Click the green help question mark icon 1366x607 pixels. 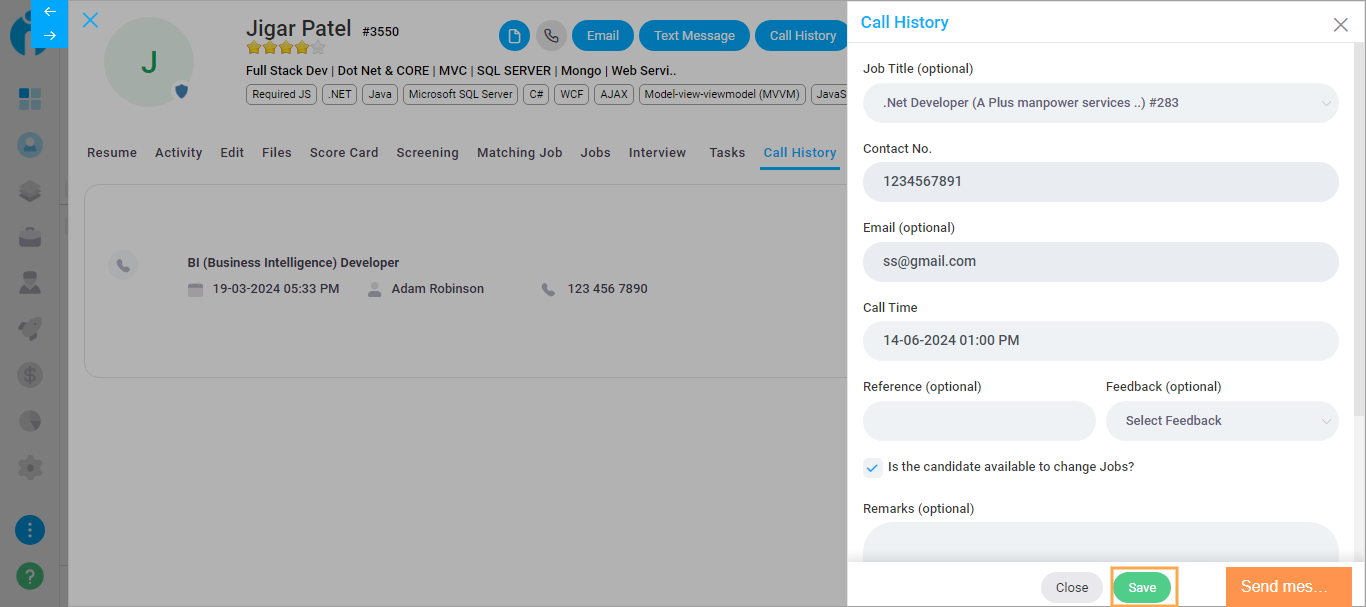[x=30, y=577]
